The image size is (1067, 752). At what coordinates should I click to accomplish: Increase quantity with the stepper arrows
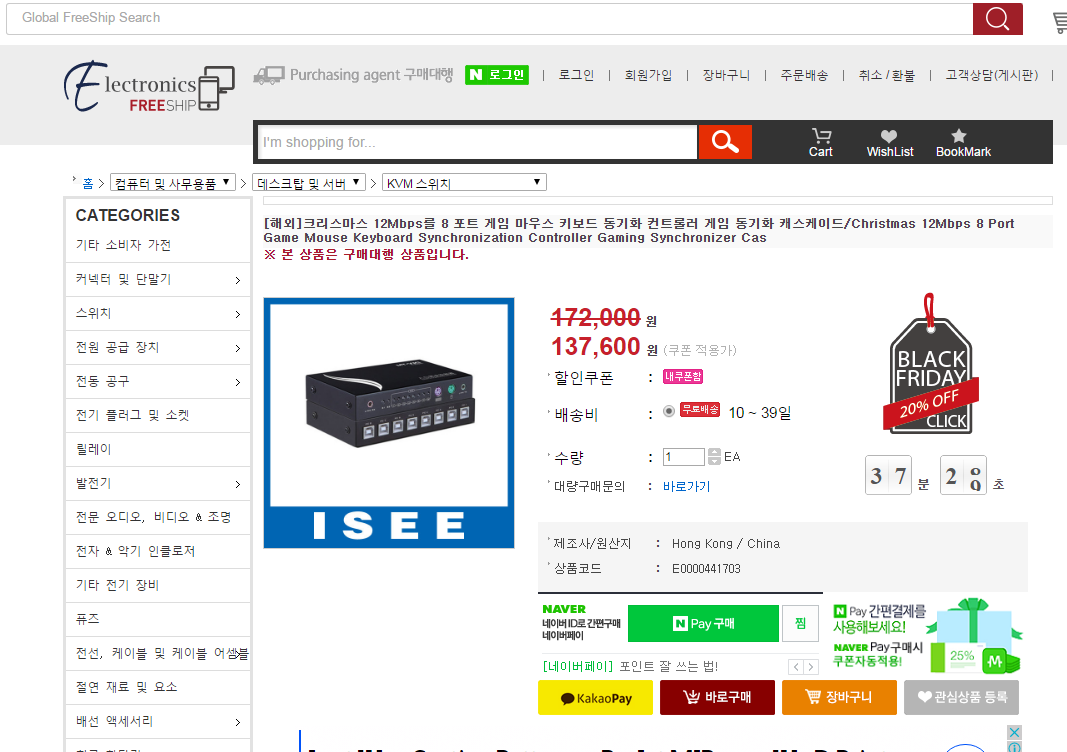[713, 453]
